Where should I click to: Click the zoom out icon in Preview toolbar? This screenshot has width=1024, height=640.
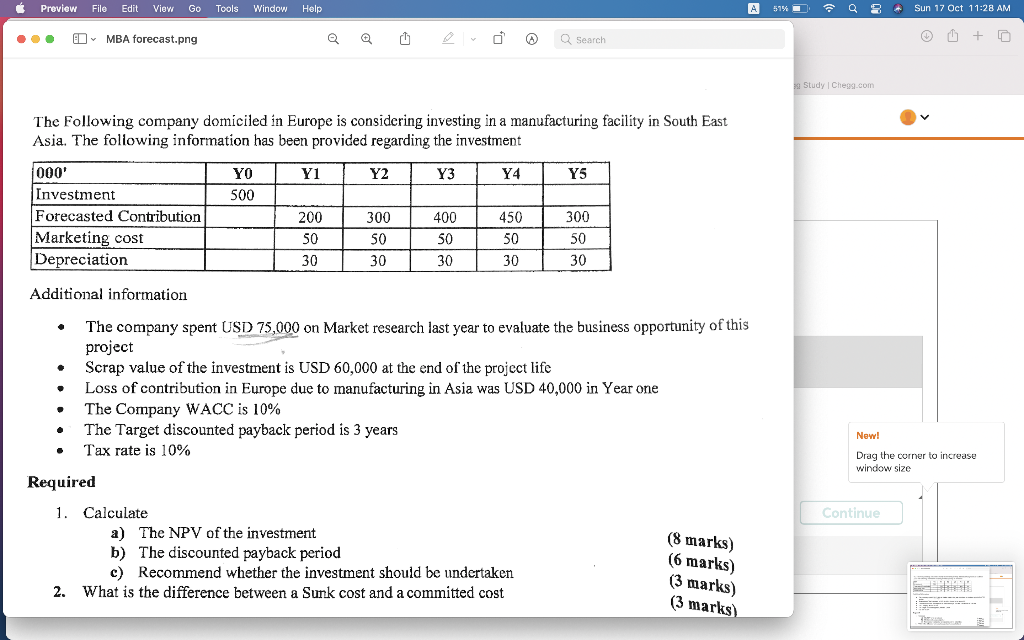pyautogui.click(x=333, y=39)
